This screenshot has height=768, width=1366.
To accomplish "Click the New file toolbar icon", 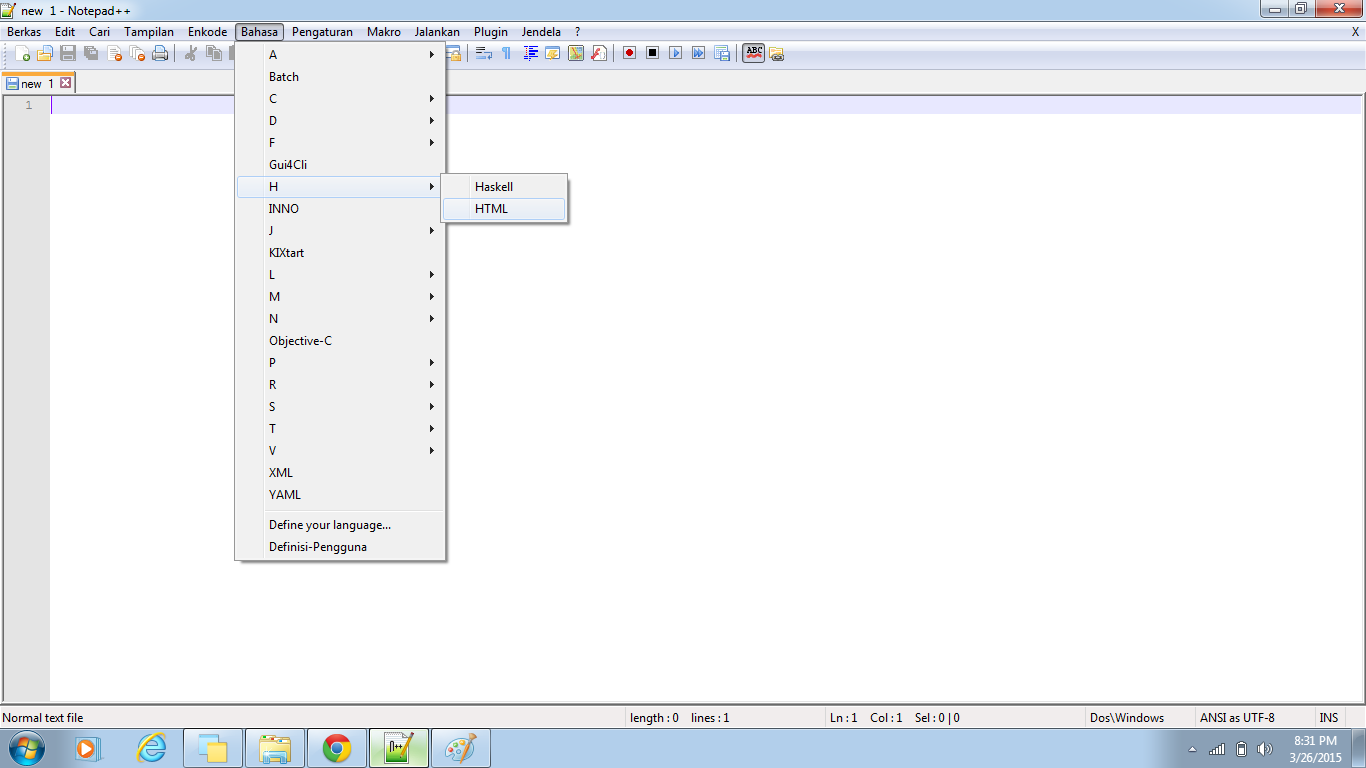I will 22,53.
